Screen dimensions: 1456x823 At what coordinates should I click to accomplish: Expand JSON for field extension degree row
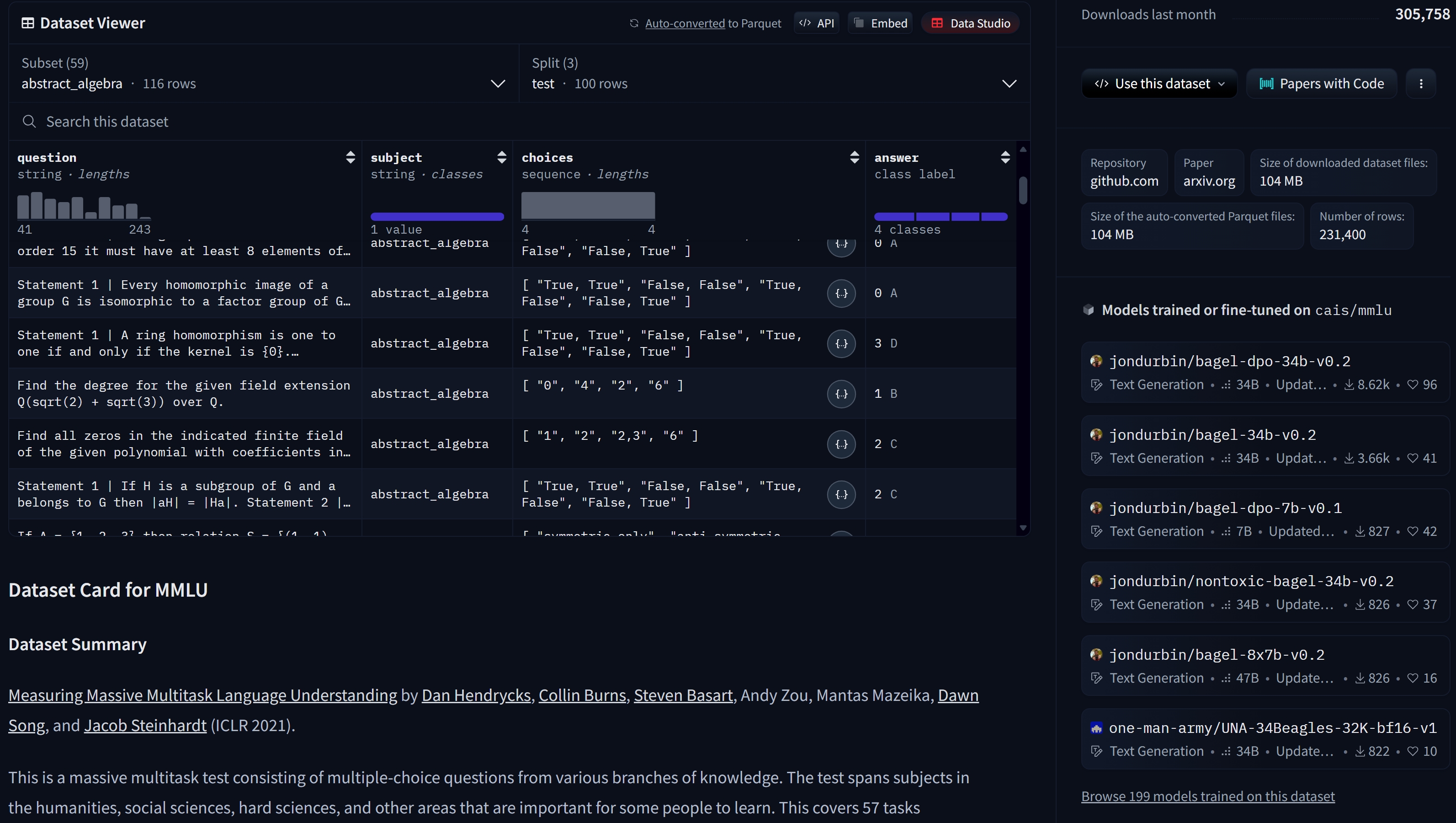coord(841,394)
